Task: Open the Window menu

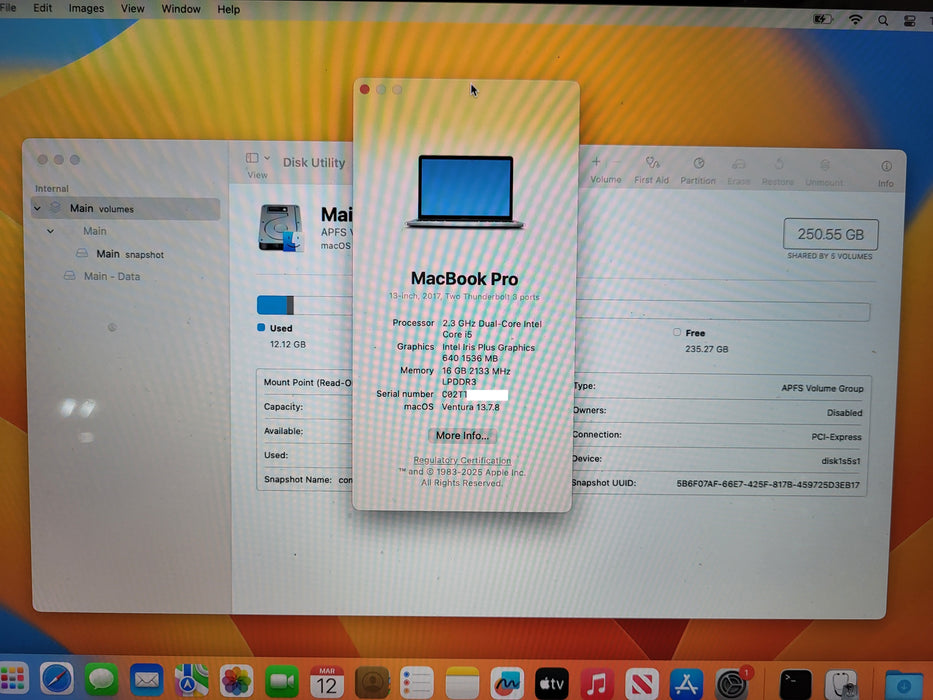Action: (181, 10)
